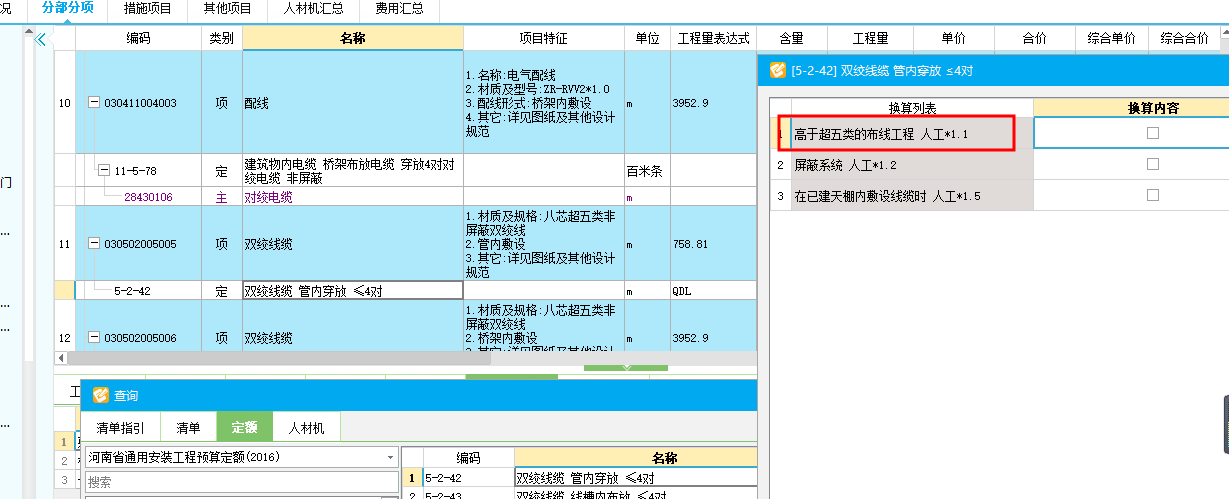Click the 综合单价 column header
1229x499 pixels.
[x=1111, y=38]
